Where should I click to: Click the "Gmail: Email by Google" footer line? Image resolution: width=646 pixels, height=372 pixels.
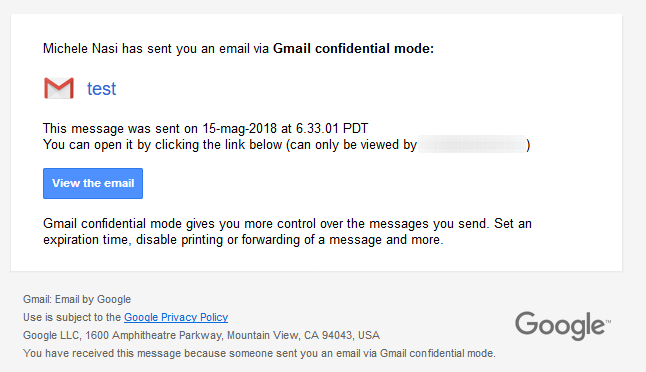point(77,299)
